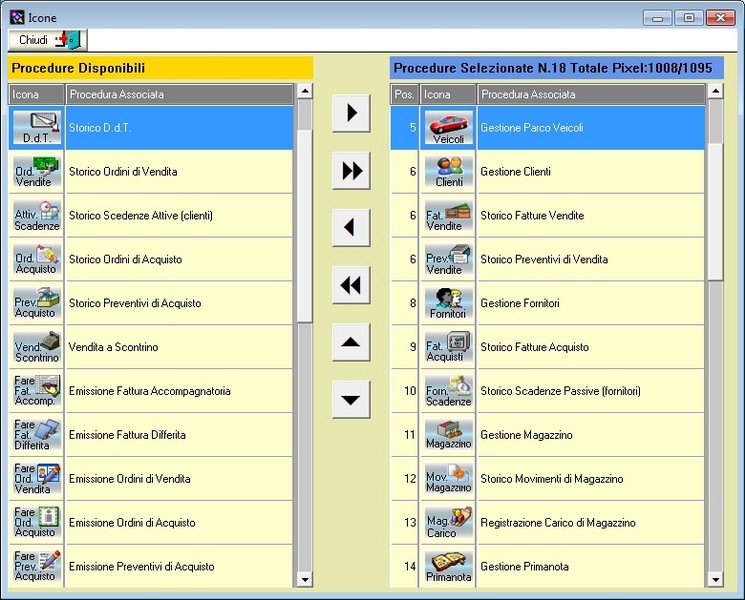The width and height of the screenshot is (745, 600).
Task: Move selected procedure down in order
Action: [x=351, y=400]
